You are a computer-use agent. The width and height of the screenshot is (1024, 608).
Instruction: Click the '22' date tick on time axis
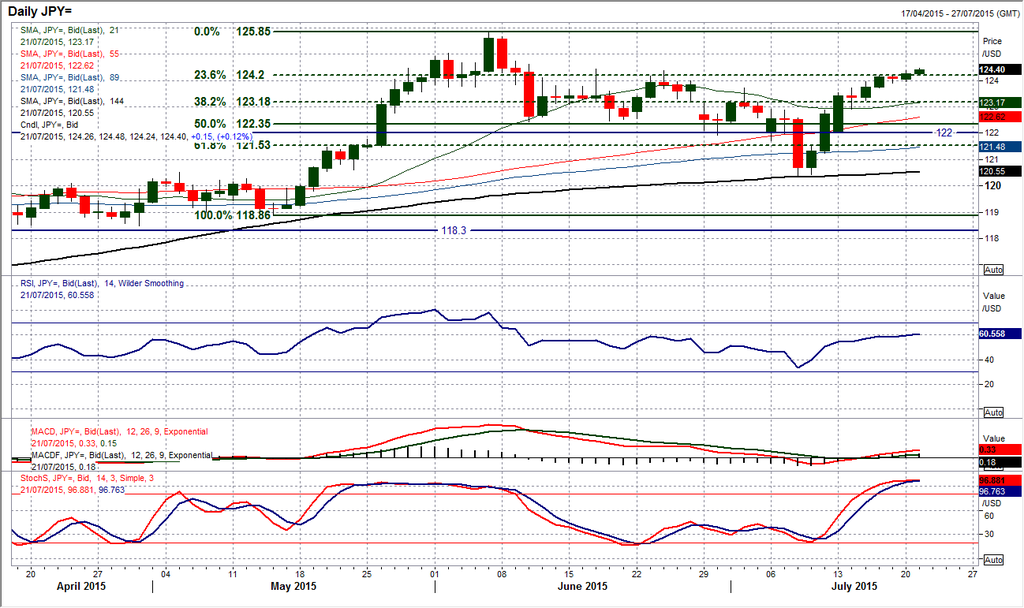click(637, 574)
